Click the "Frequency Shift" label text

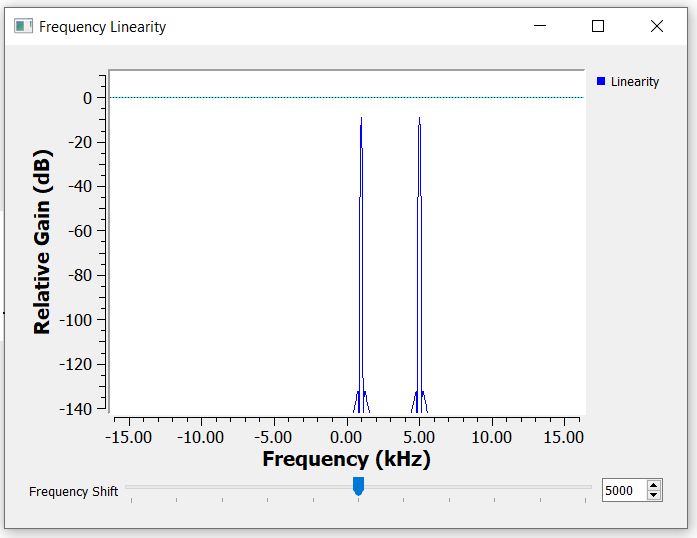[73, 491]
